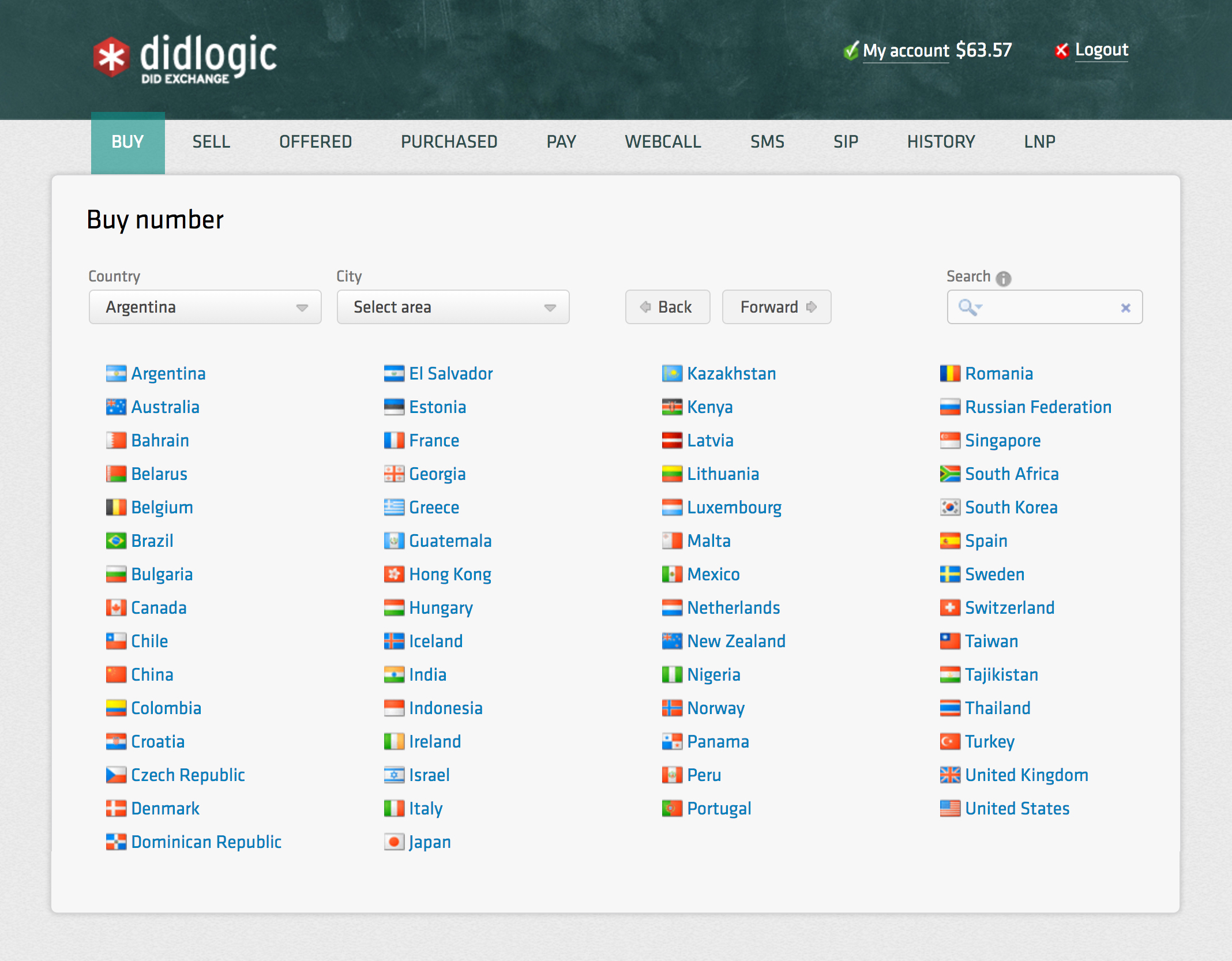Expand the City Select area dropdown
The height and width of the screenshot is (961, 1232).
(x=452, y=307)
